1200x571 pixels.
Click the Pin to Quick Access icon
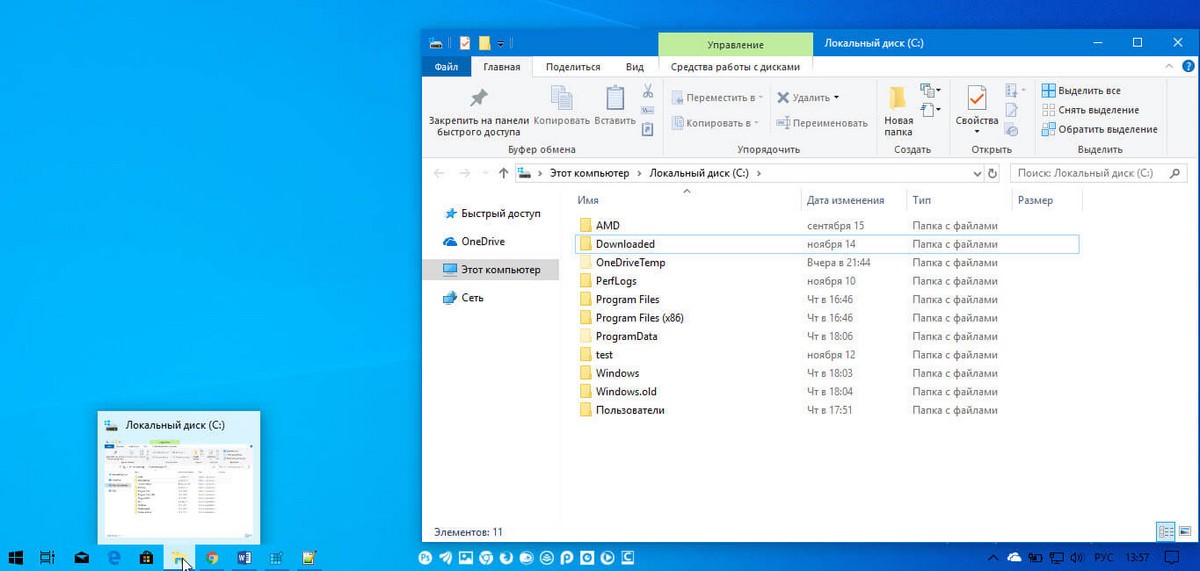point(479,98)
